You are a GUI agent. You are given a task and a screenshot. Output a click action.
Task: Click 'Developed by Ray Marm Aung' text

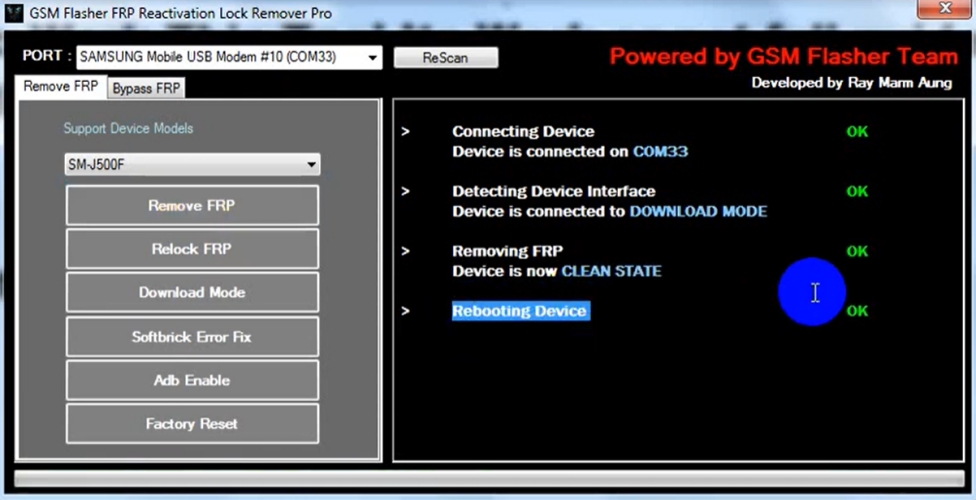tap(852, 83)
